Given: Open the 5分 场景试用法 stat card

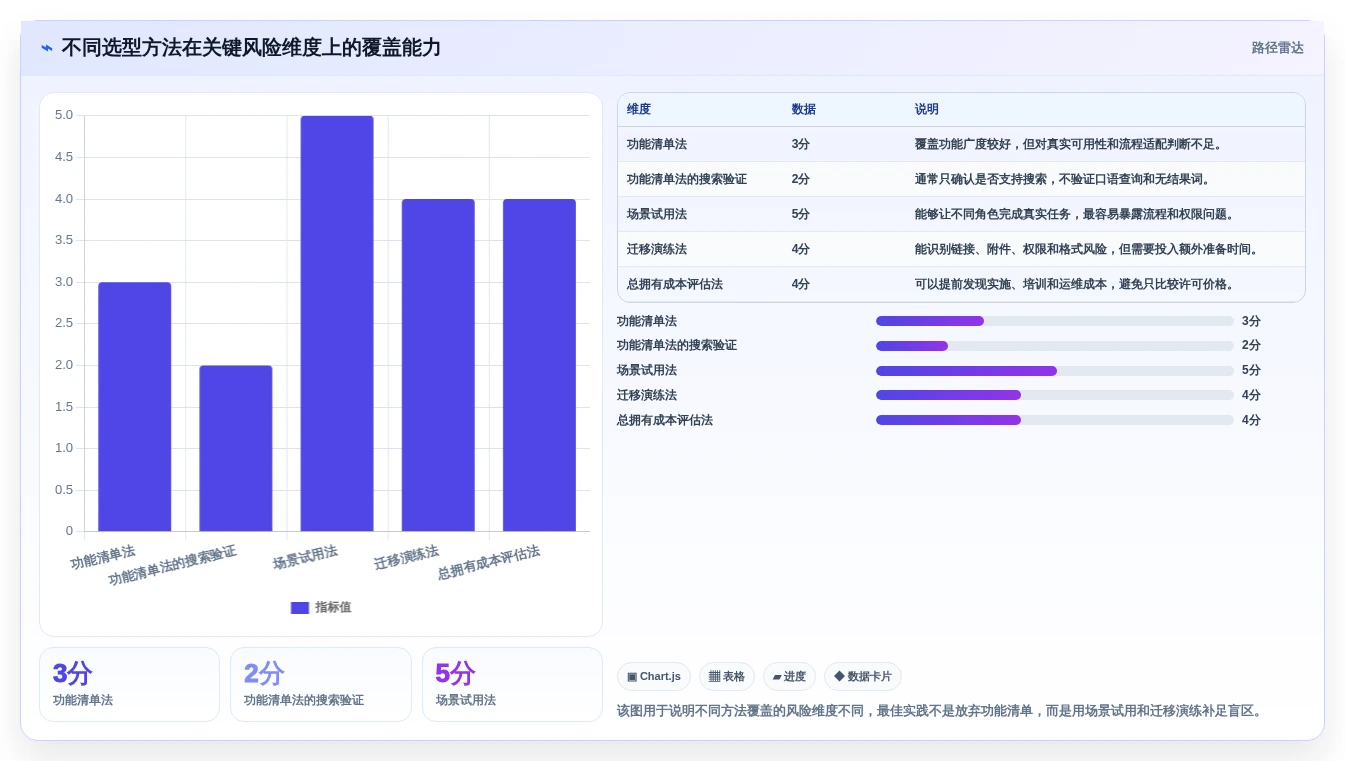Looking at the screenshot, I should tap(512, 684).
